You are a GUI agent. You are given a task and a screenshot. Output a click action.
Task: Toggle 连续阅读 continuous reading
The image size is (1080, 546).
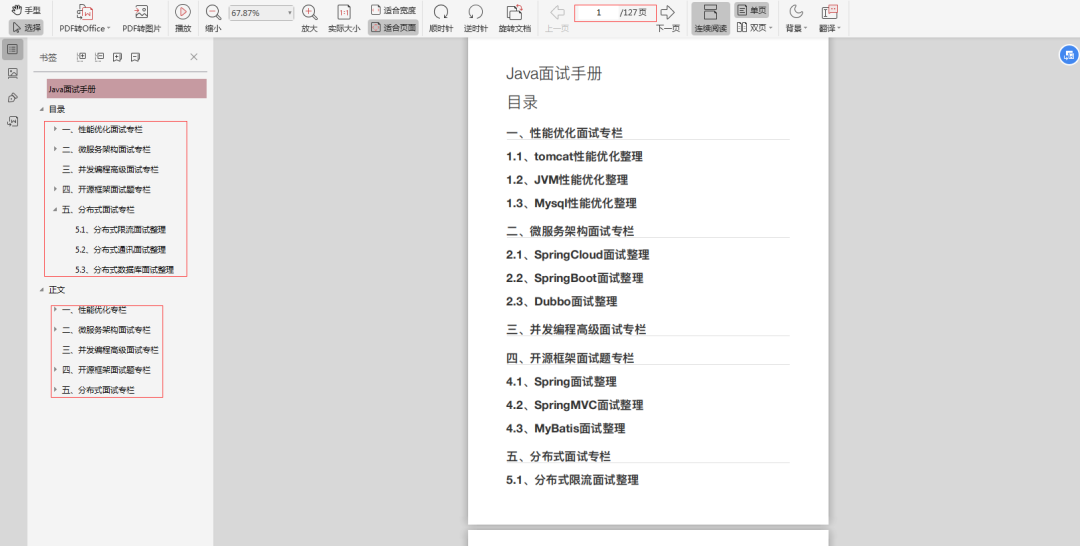click(x=711, y=19)
